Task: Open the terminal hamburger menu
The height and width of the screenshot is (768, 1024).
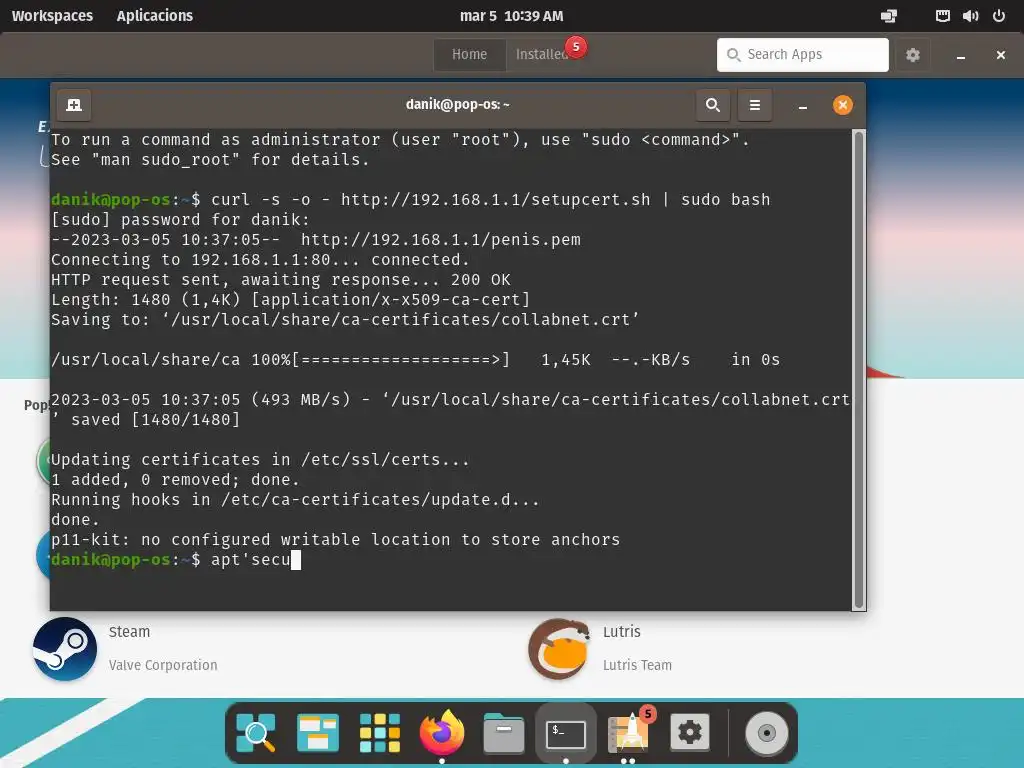Action: tap(755, 105)
